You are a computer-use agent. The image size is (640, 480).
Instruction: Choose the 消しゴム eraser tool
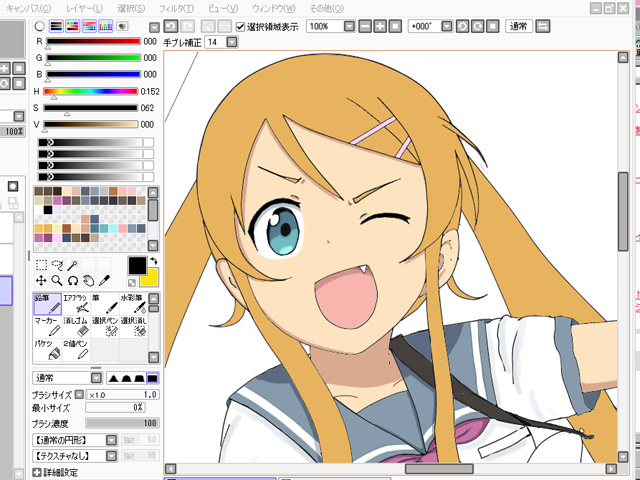click(x=76, y=328)
